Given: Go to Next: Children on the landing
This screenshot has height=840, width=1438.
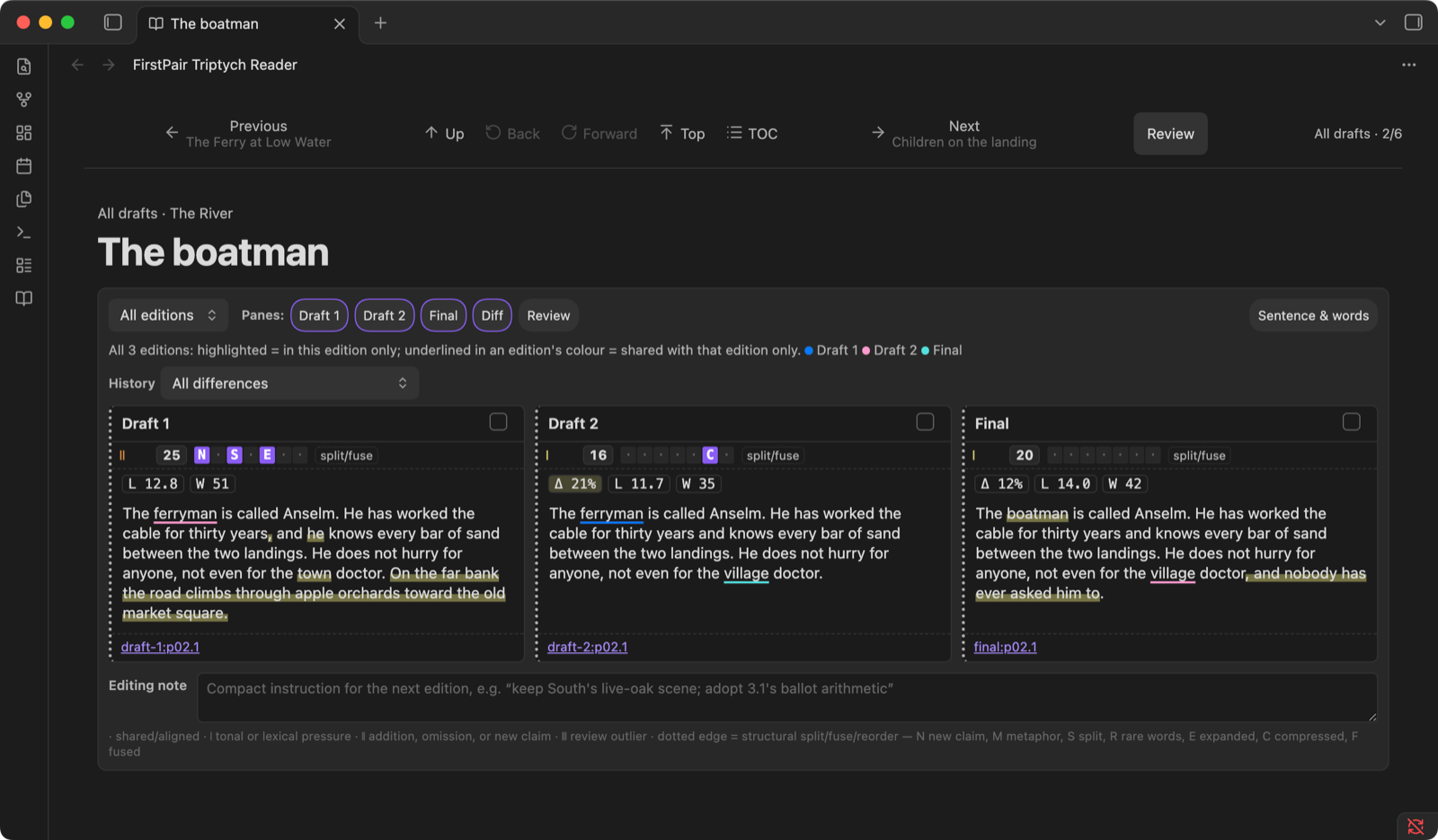Looking at the screenshot, I should coord(954,134).
